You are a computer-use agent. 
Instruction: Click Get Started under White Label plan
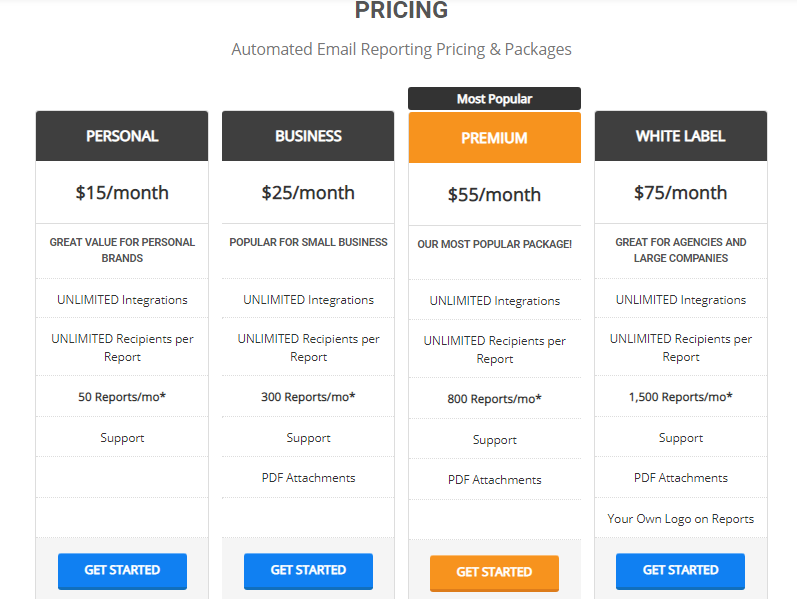click(x=680, y=571)
